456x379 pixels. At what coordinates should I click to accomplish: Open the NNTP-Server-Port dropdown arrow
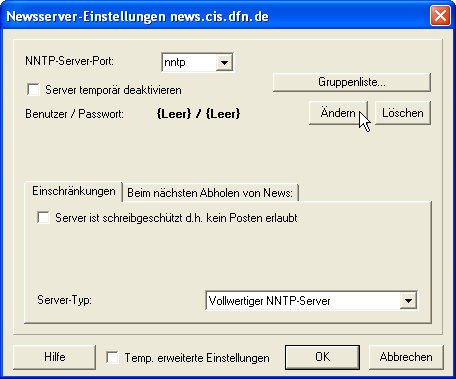pos(224,62)
